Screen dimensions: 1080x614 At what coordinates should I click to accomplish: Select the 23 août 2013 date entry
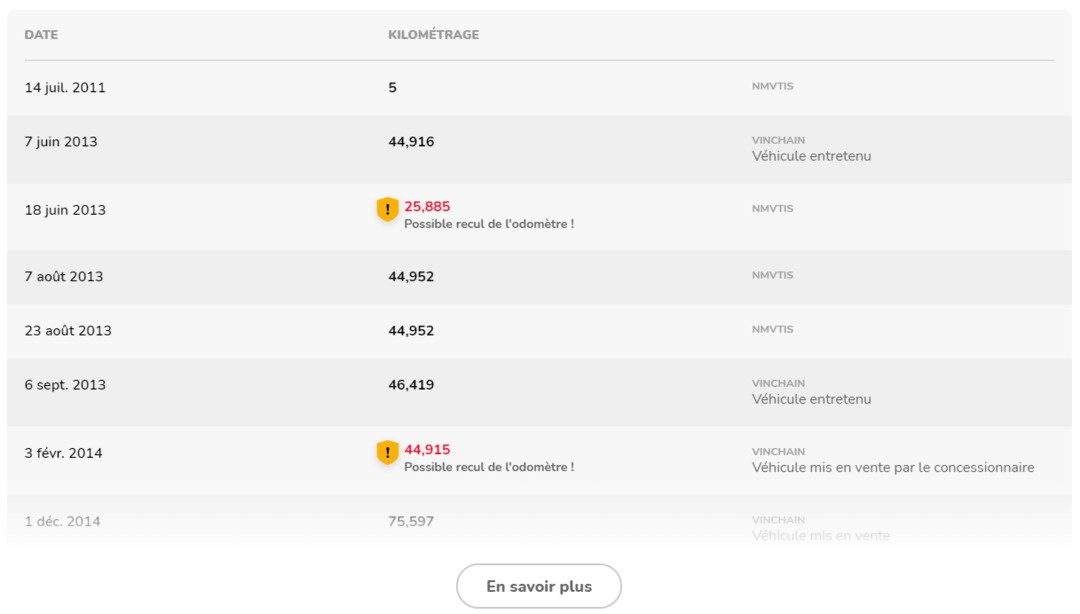click(x=68, y=331)
